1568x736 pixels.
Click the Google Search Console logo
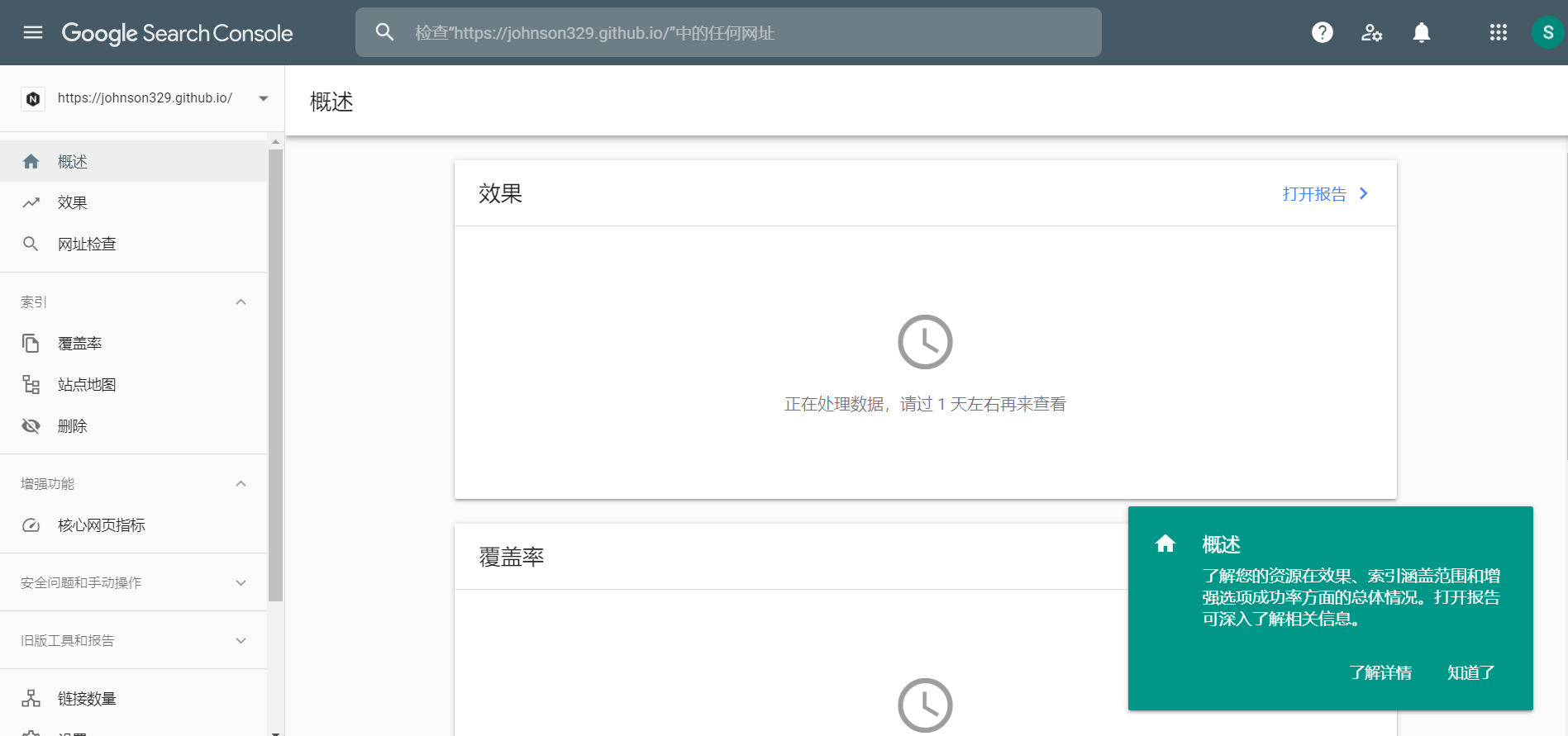click(x=177, y=33)
